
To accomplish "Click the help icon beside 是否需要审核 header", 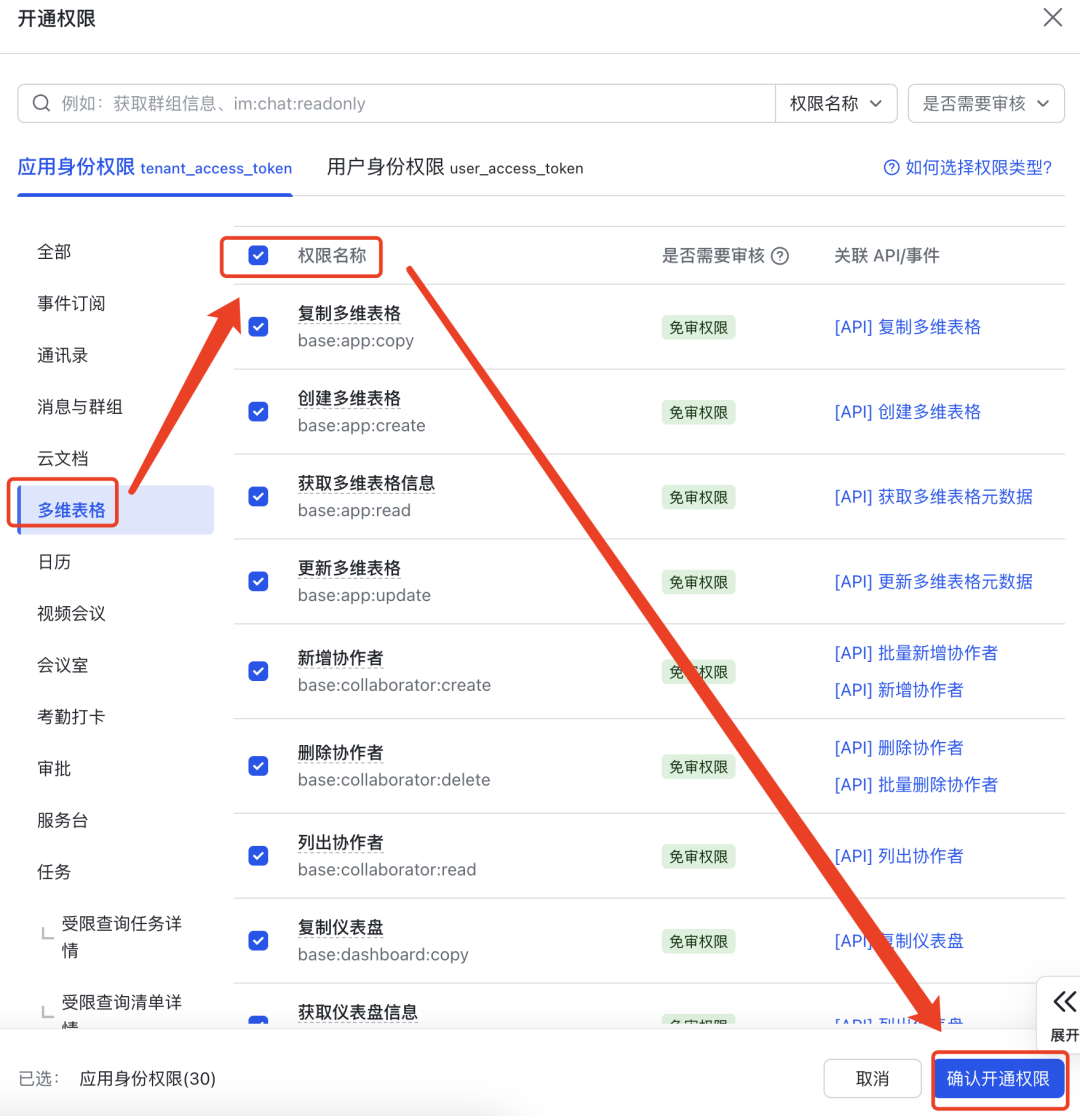I will (x=780, y=256).
